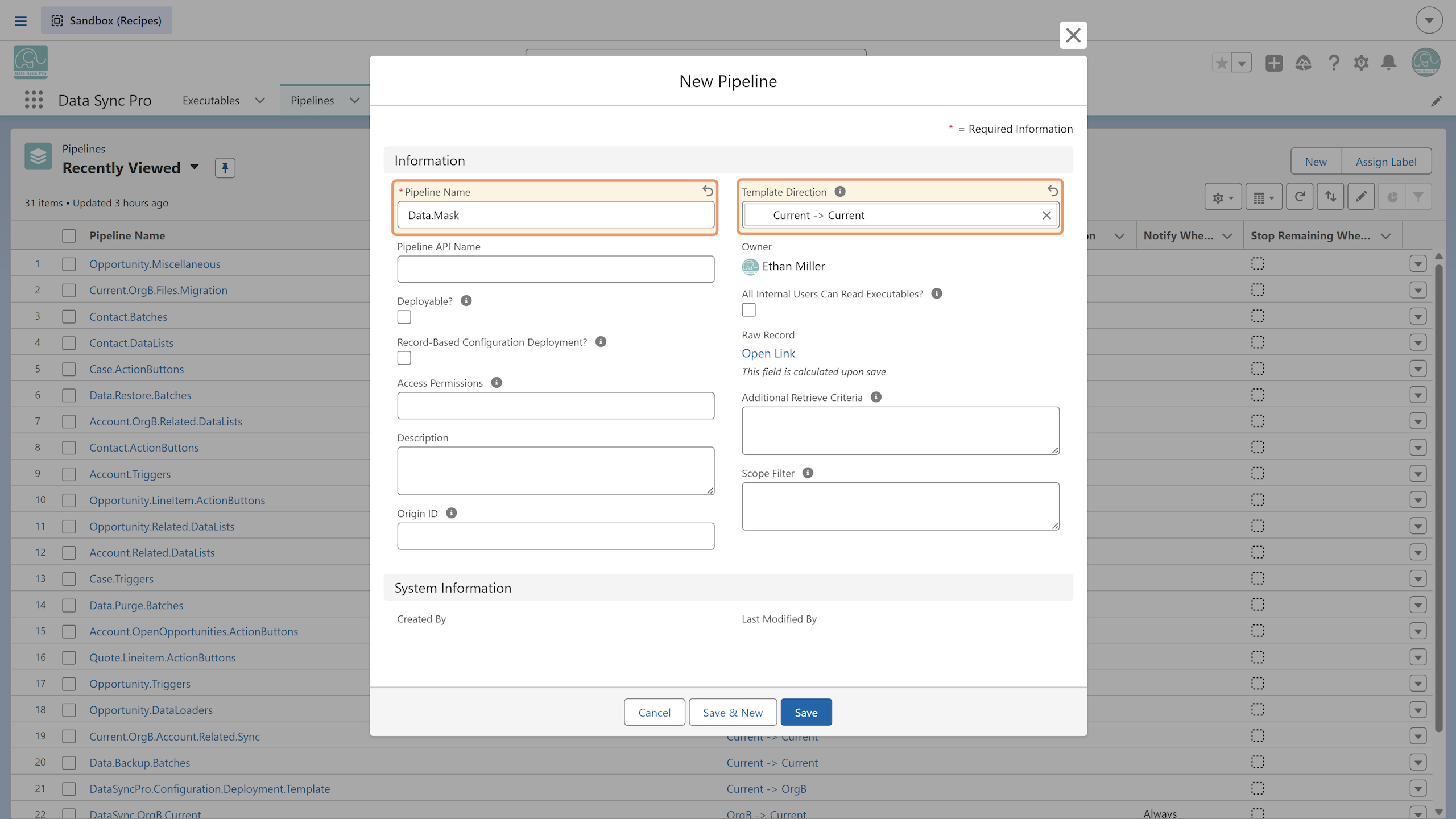This screenshot has width=1456, height=819.
Task: Show info for Additional Retrieve Criteria
Action: pyautogui.click(x=876, y=397)
